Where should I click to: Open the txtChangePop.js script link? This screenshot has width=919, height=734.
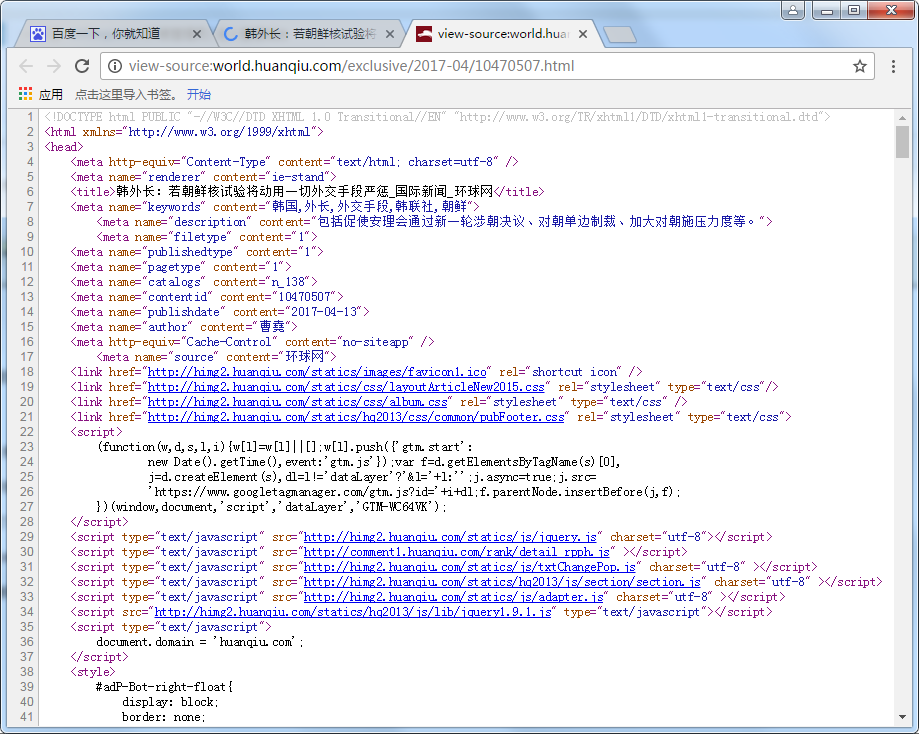click(469, 567)
